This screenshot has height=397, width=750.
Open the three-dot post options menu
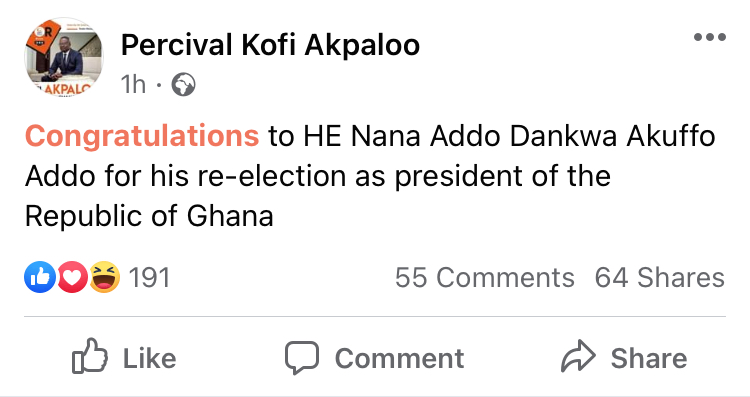[710, 37]
